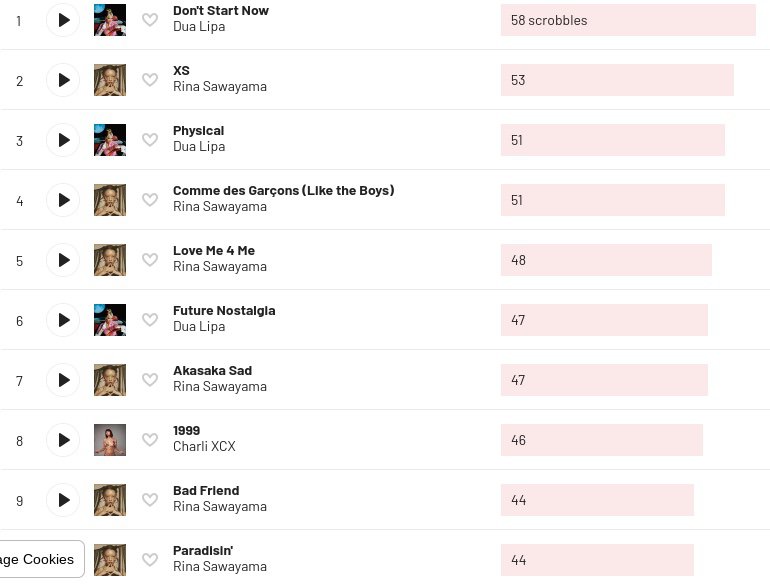770x588 pixels.
Task: Love the track Don't Start Now
Action: [150, 20]
